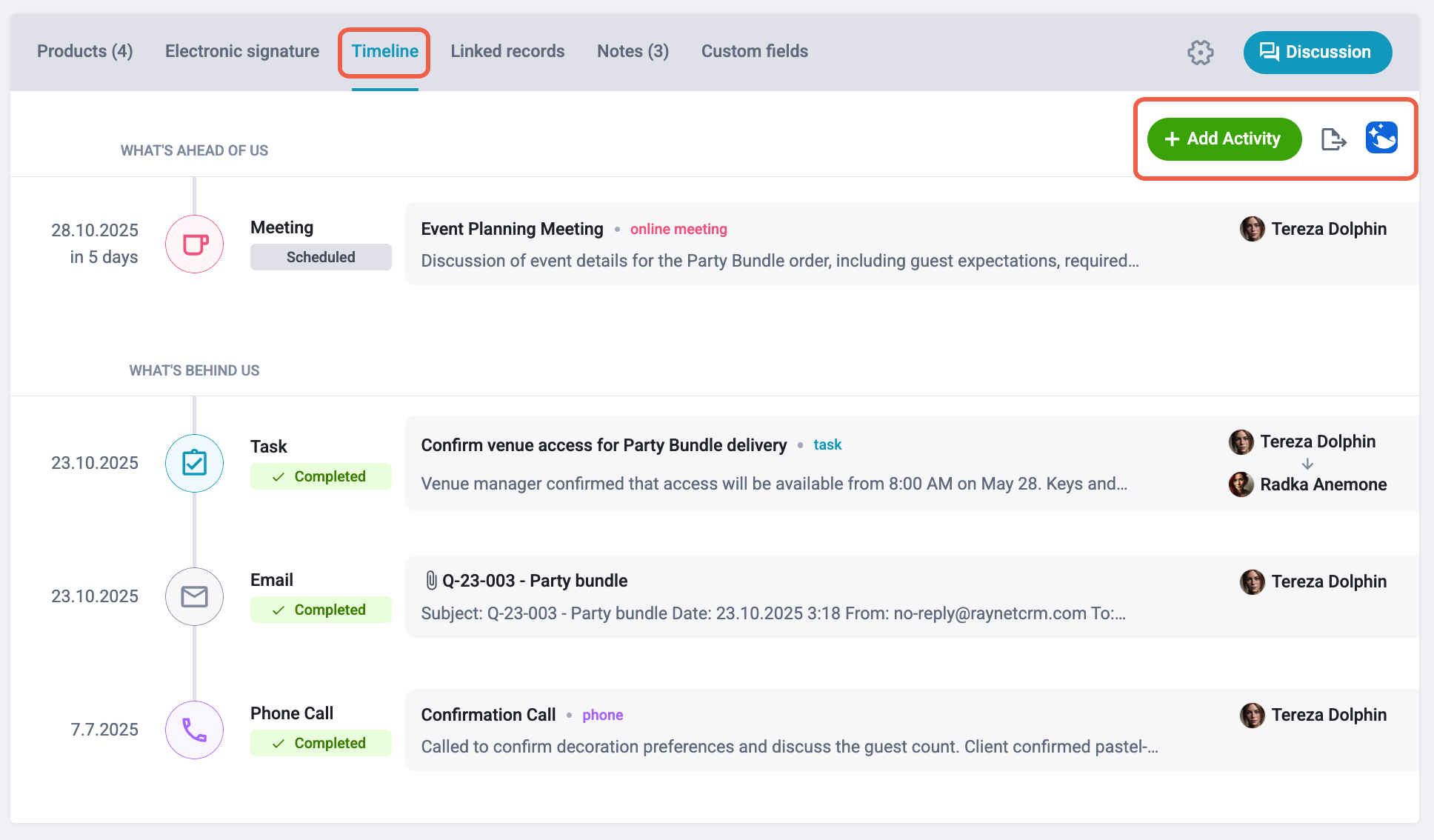Click the export icon beside Add Activity

click(1333, 139)
